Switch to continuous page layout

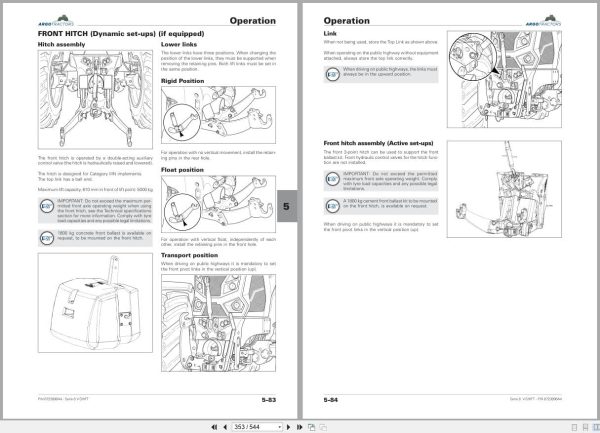point(585,427)
